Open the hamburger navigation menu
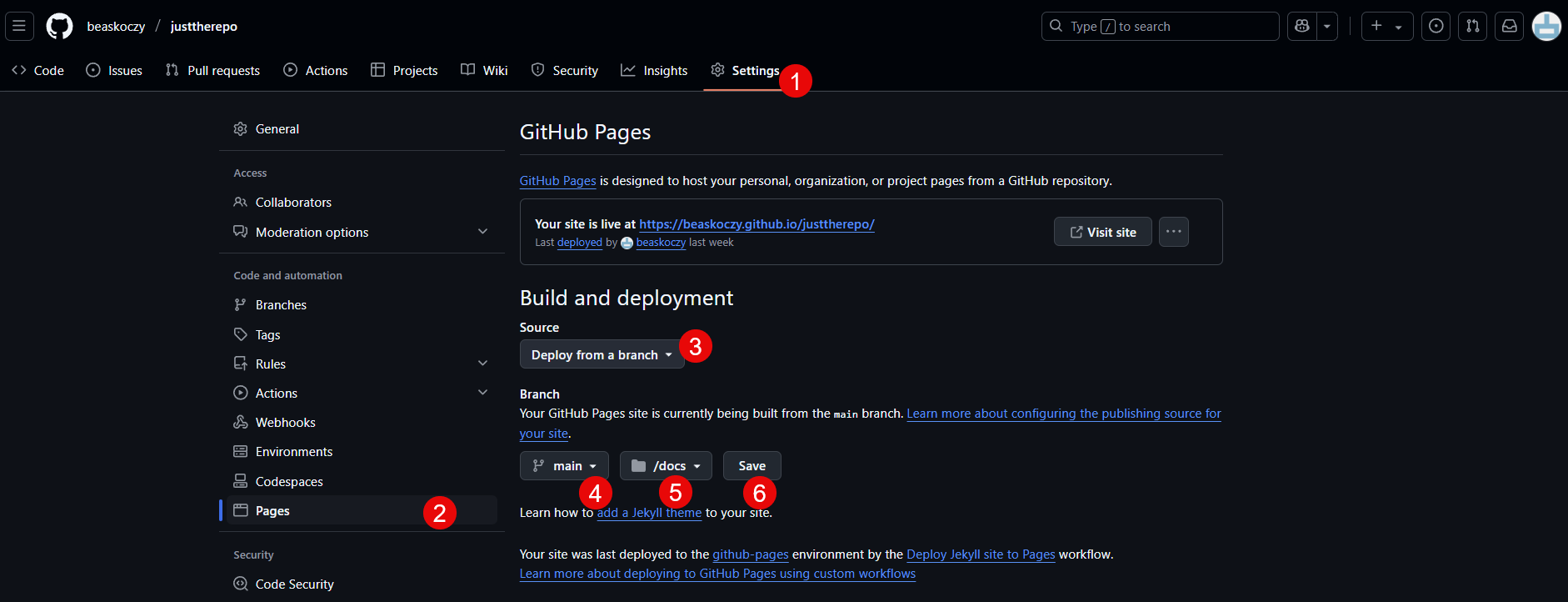 point(19,26)
